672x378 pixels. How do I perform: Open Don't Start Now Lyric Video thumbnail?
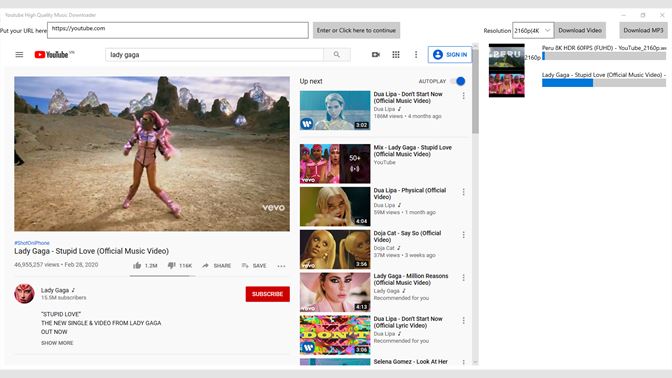(335, 335)
